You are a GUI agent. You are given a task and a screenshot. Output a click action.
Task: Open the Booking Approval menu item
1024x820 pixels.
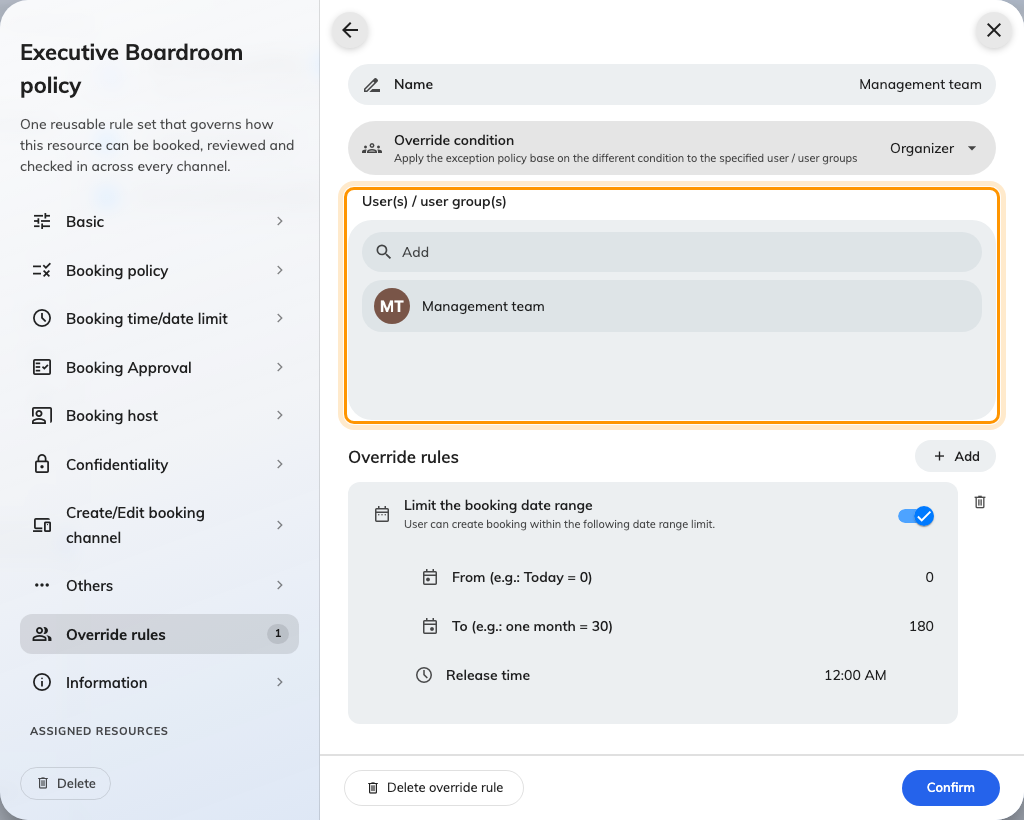pyautogui.click(x=159, y=367)
